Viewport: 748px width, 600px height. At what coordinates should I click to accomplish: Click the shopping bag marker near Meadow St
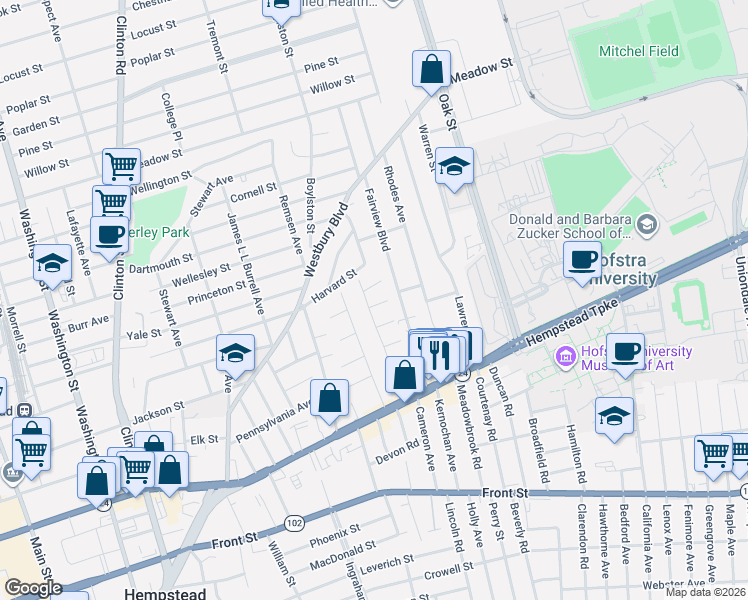click(431, 70)
